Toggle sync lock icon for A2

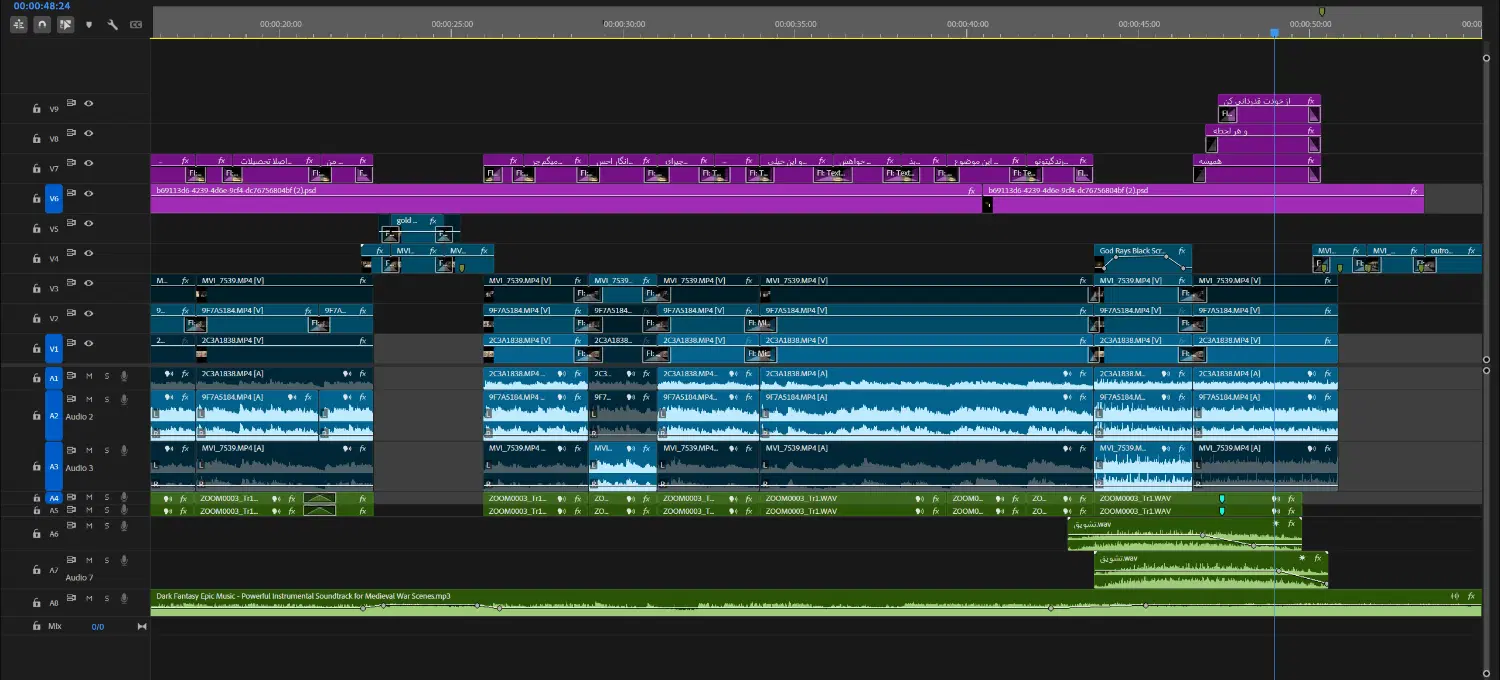72,399
